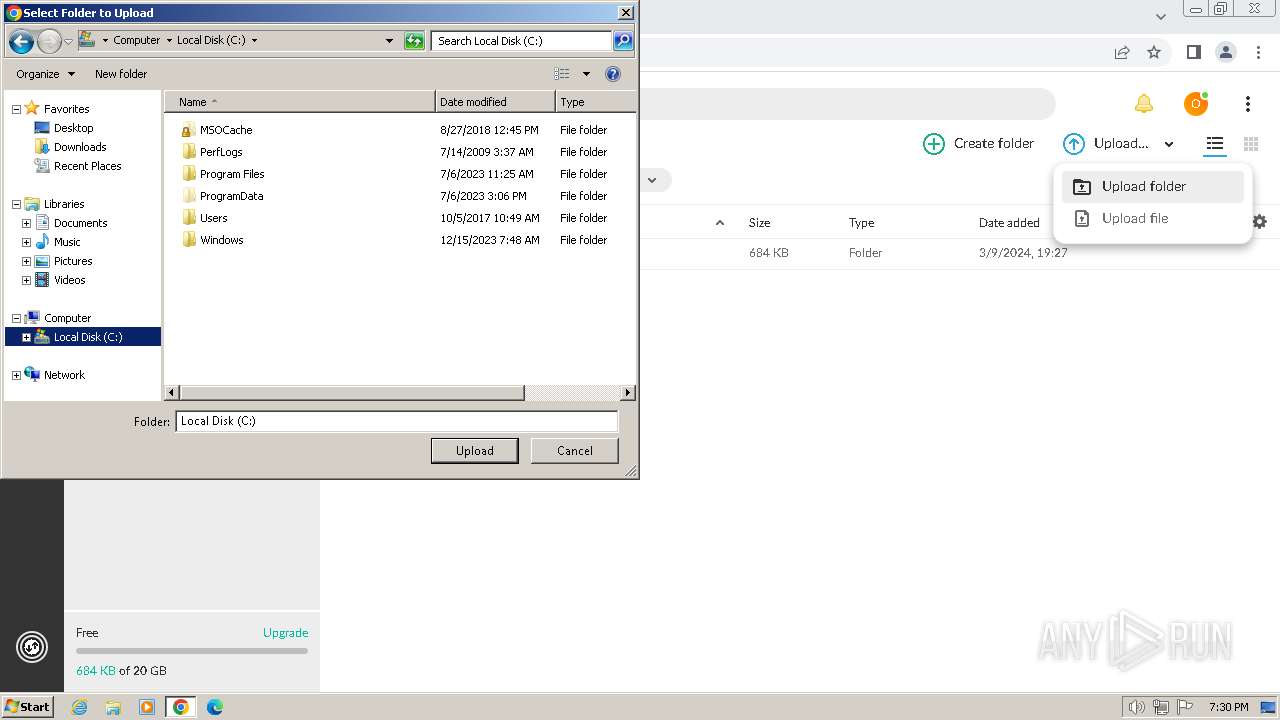The width and height of the screenshot is (1280, 720).
Task: Open the views options dropdown arrow
Action: pyautogui.click(x=586, y=74)
